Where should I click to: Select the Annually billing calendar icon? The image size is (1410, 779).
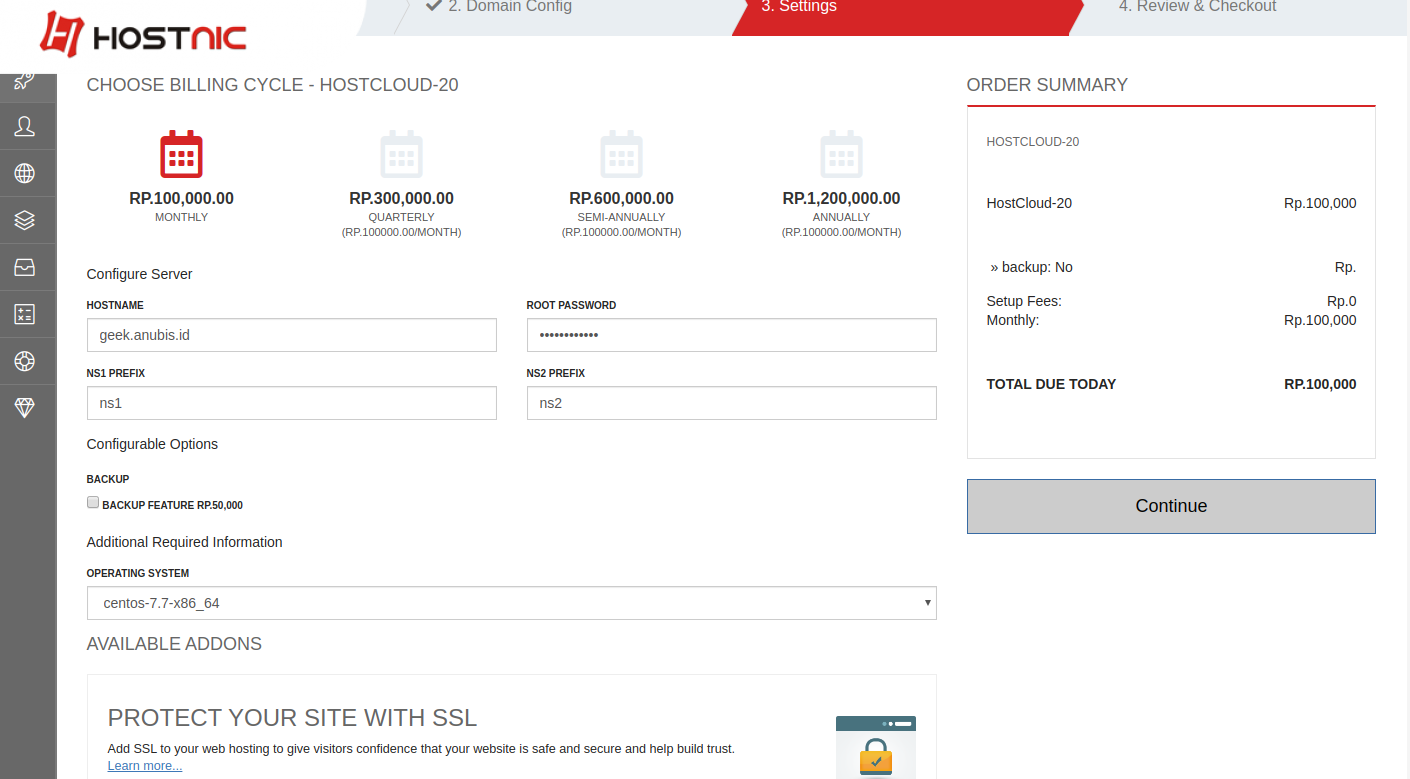pos(842,154)
